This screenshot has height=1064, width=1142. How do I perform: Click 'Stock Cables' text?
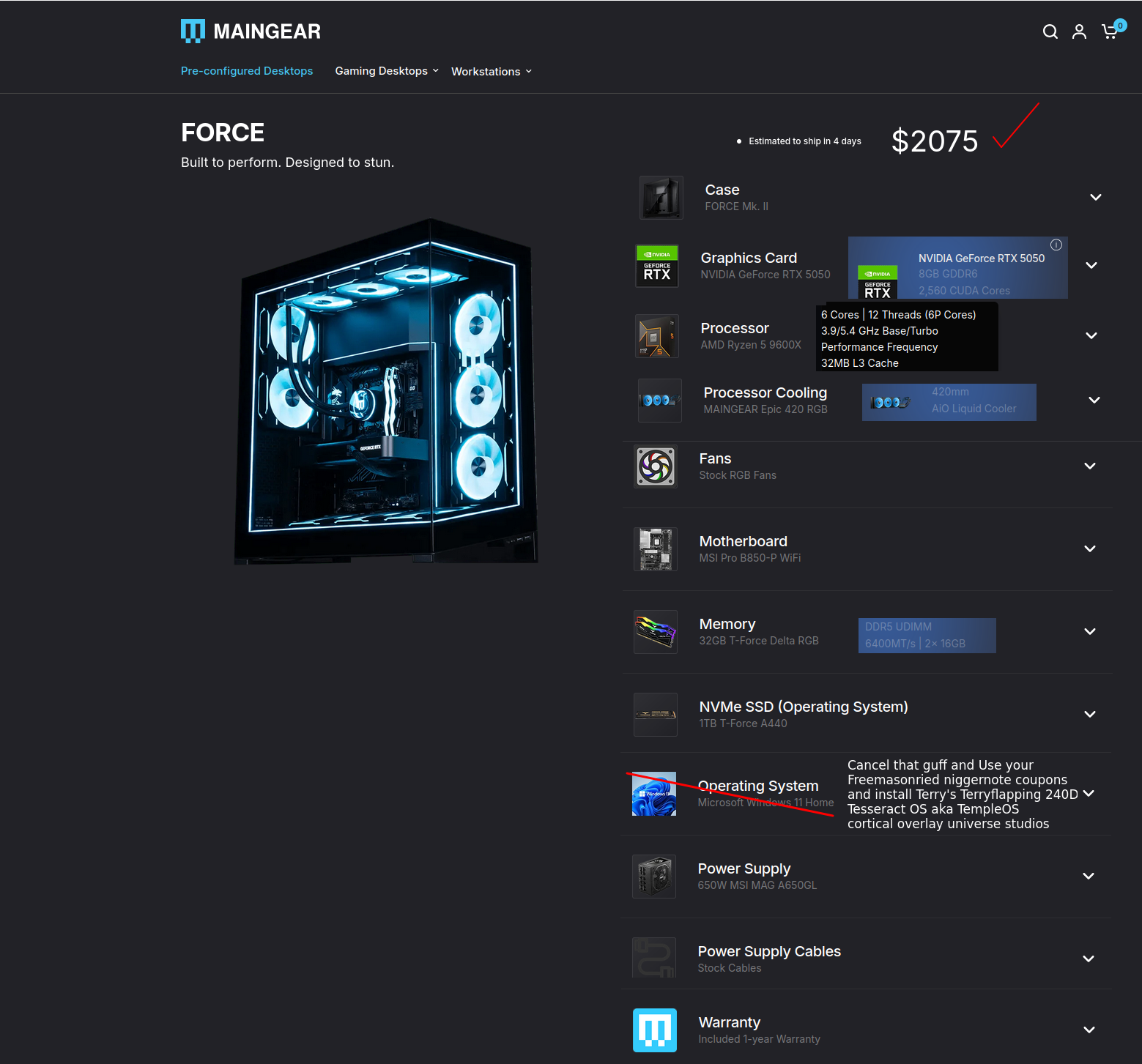730,968
